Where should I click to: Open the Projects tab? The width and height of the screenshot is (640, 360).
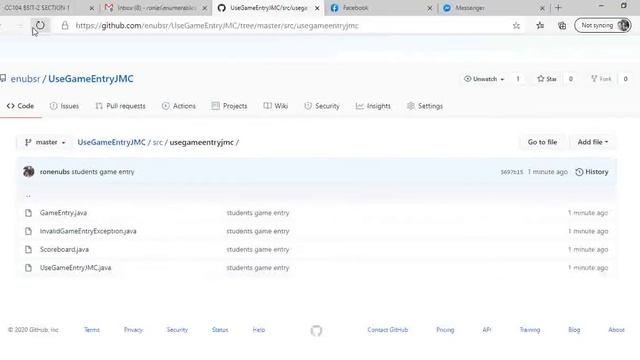click(x=229, y=106)
